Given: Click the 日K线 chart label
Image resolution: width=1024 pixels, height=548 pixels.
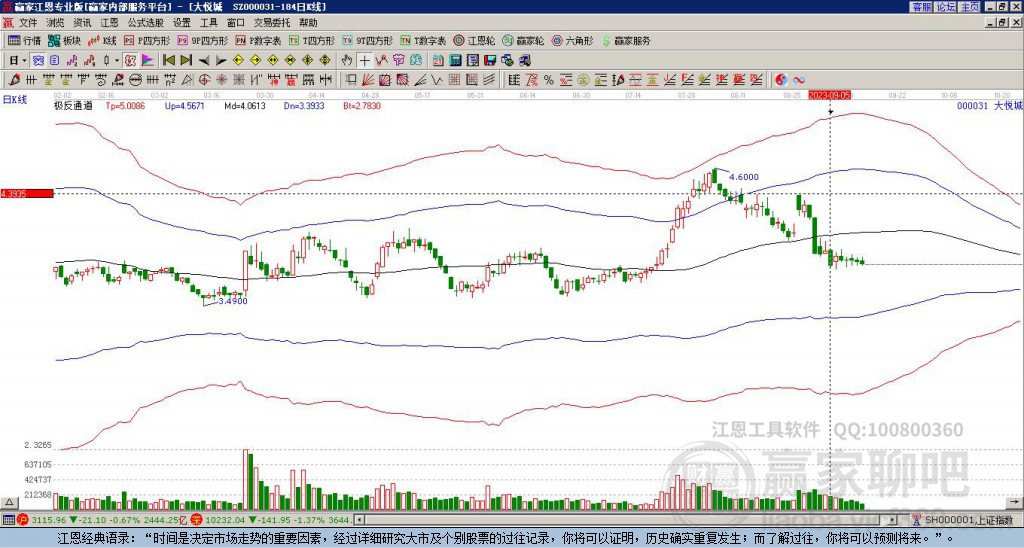Looking at the screenshot, I should pyautogui.click(x=15, y=100).
